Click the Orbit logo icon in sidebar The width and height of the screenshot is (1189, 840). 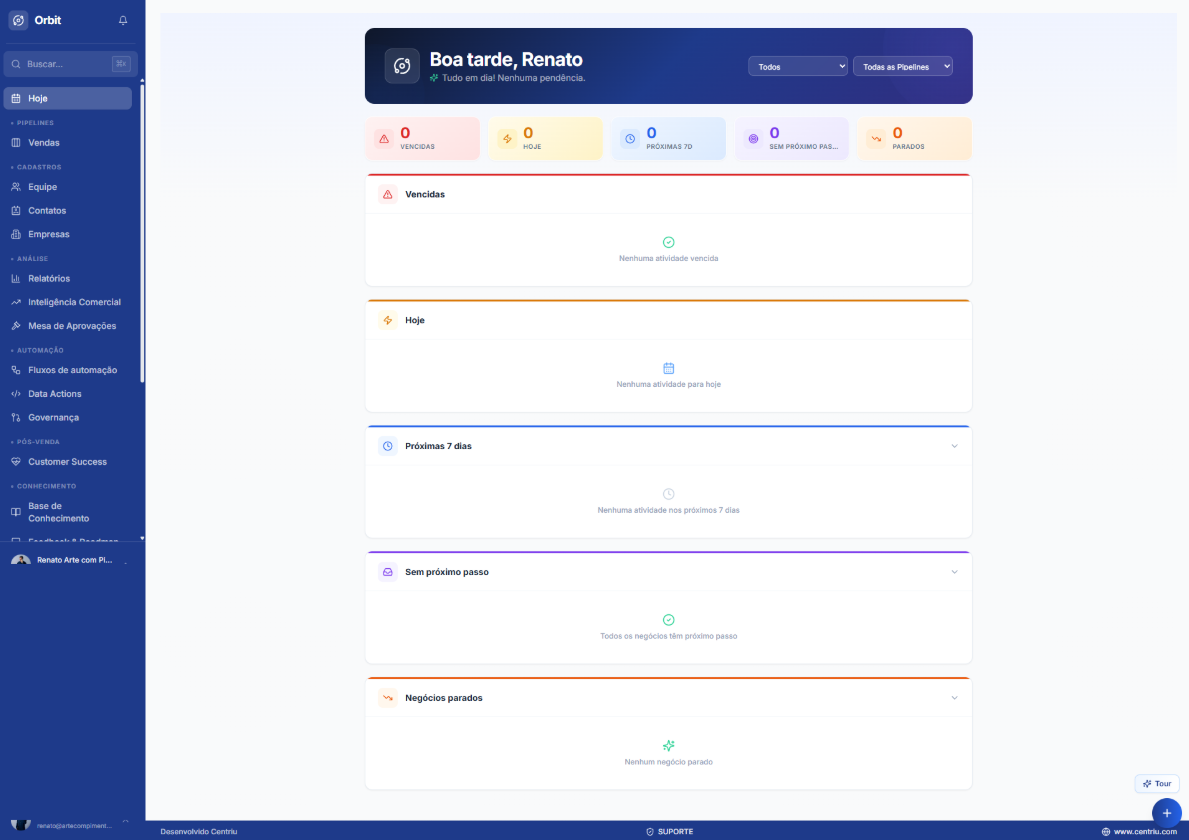pos(18,20)
